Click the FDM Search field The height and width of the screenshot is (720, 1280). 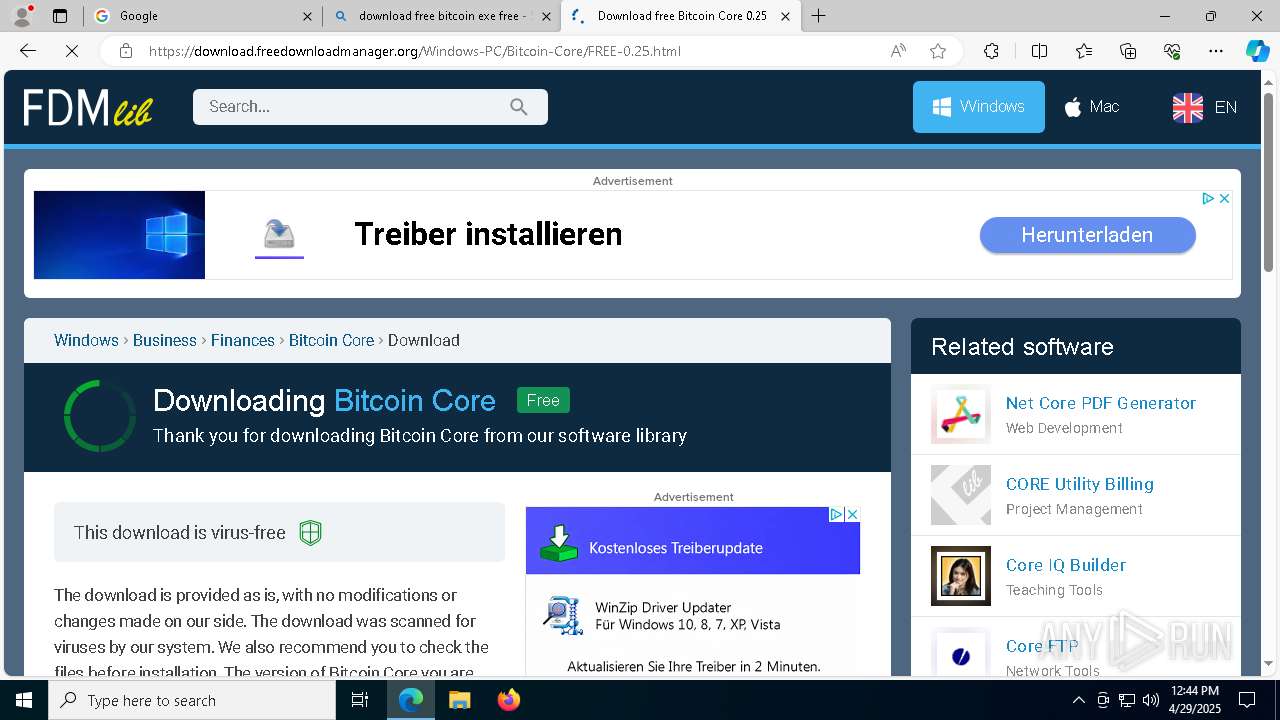(x=370, y=107)
